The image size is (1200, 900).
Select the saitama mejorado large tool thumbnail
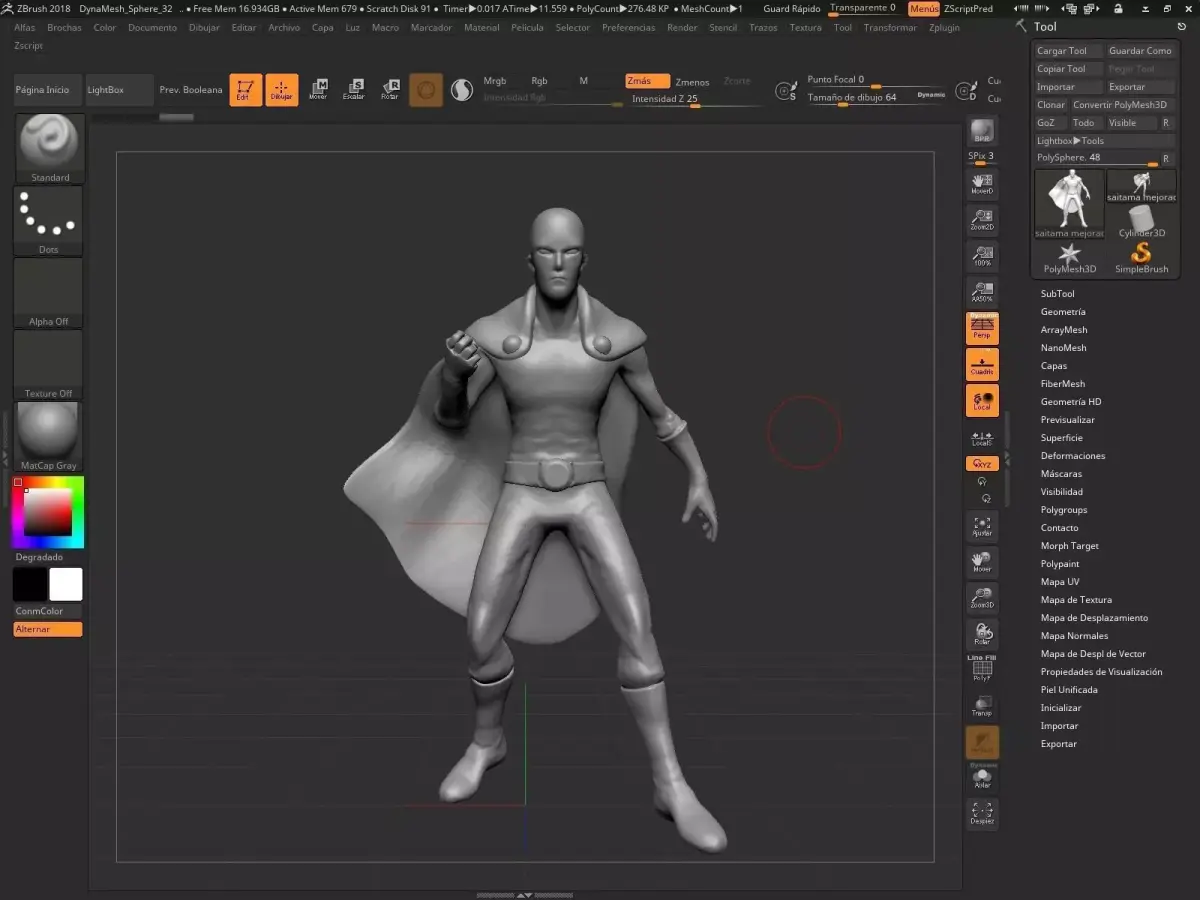pyautogui.click(x=1070, y=204)
